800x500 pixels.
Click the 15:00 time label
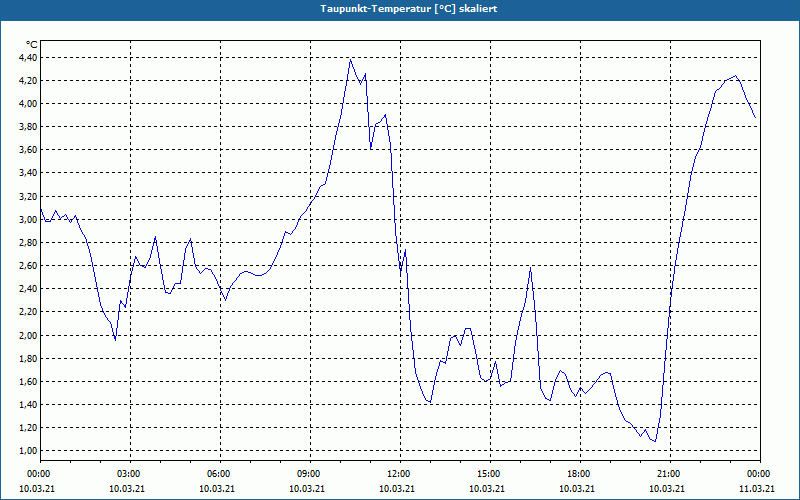tap(490, 474)
